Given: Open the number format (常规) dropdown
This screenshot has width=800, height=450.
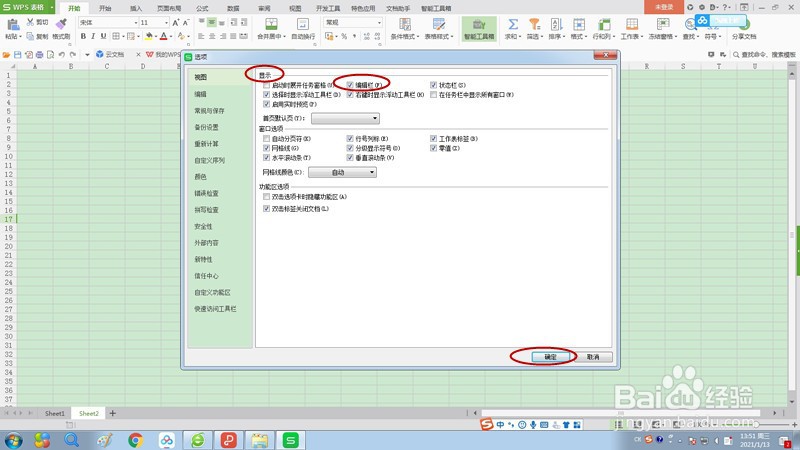Looking at the screenshot, I should click(x=379, y=23).
